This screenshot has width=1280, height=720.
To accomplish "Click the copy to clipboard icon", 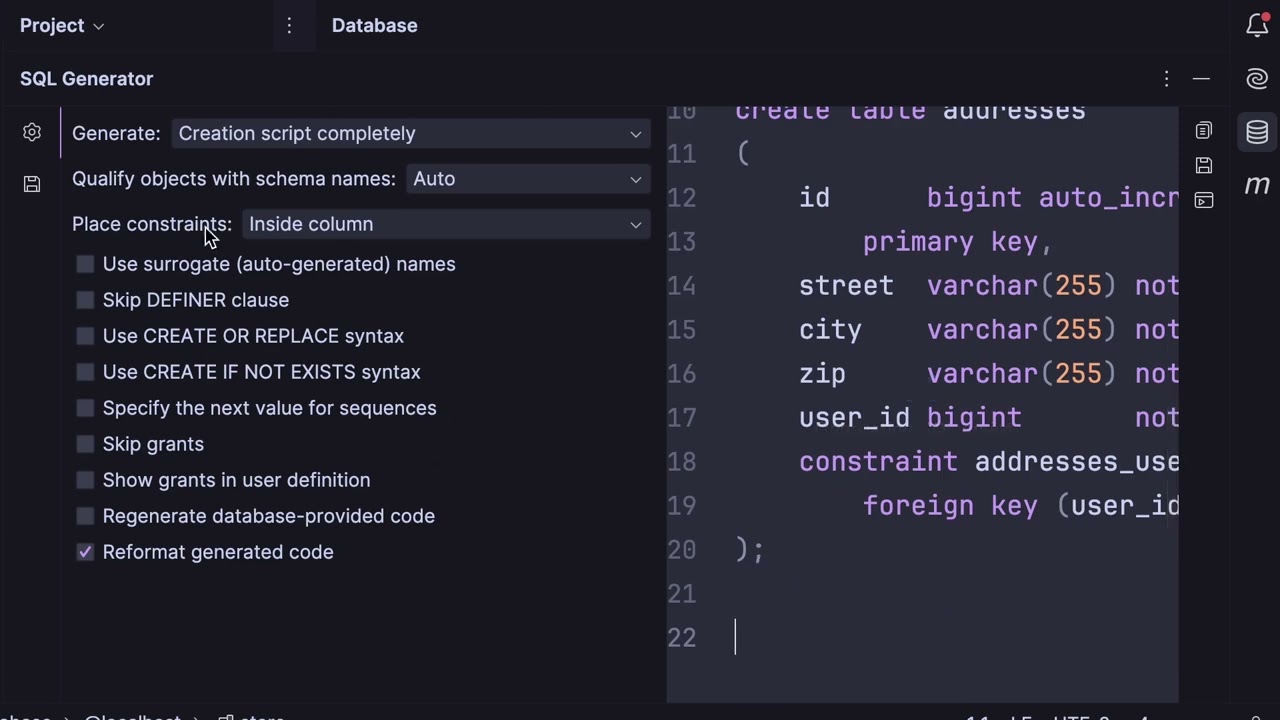I will [1204, 131].
